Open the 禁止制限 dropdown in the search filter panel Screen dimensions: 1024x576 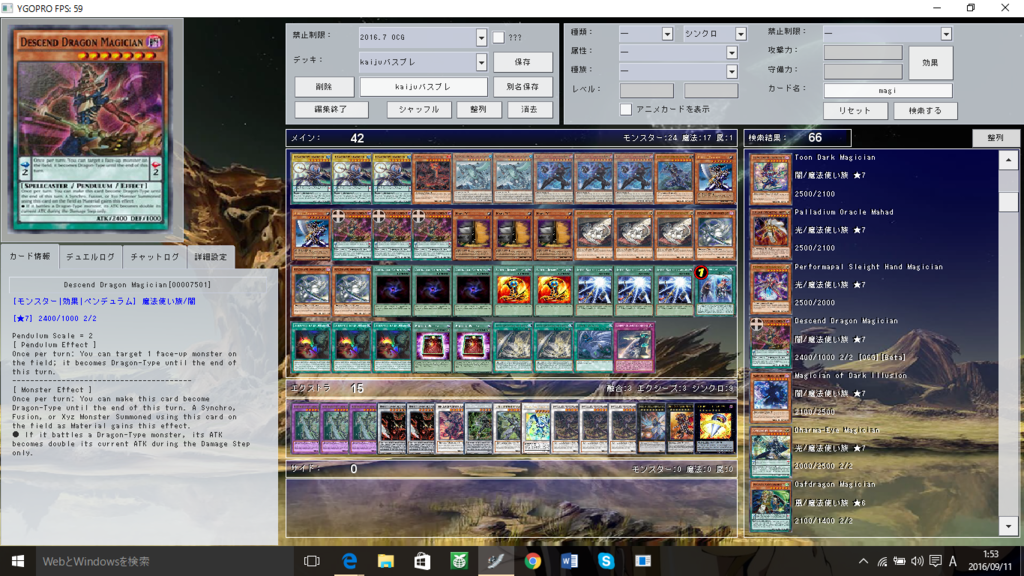pos(888,33)
